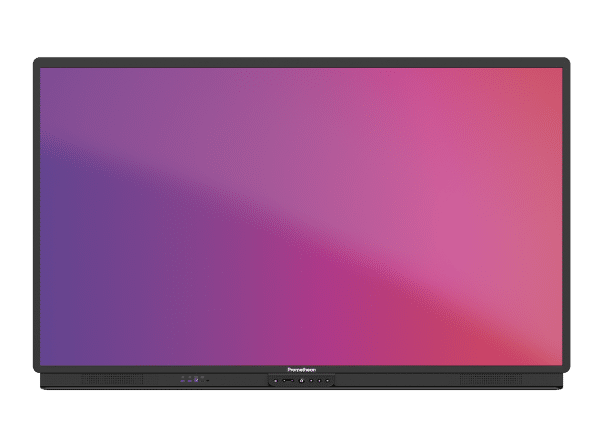Tap the small sensor dot beside front ports
The height and width of the screenshot is (446, 600).
(x=207, y=380)
